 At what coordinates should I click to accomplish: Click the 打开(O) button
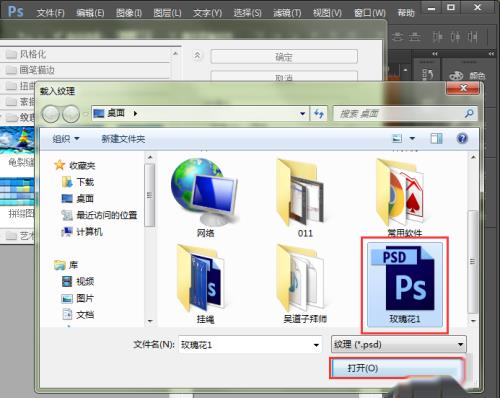coord(397,368)
